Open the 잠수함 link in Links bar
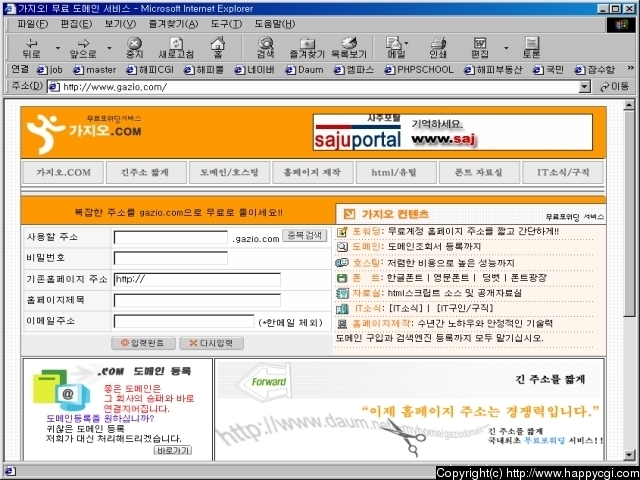This screenshot has width=640, height=480. pos(594,70)
